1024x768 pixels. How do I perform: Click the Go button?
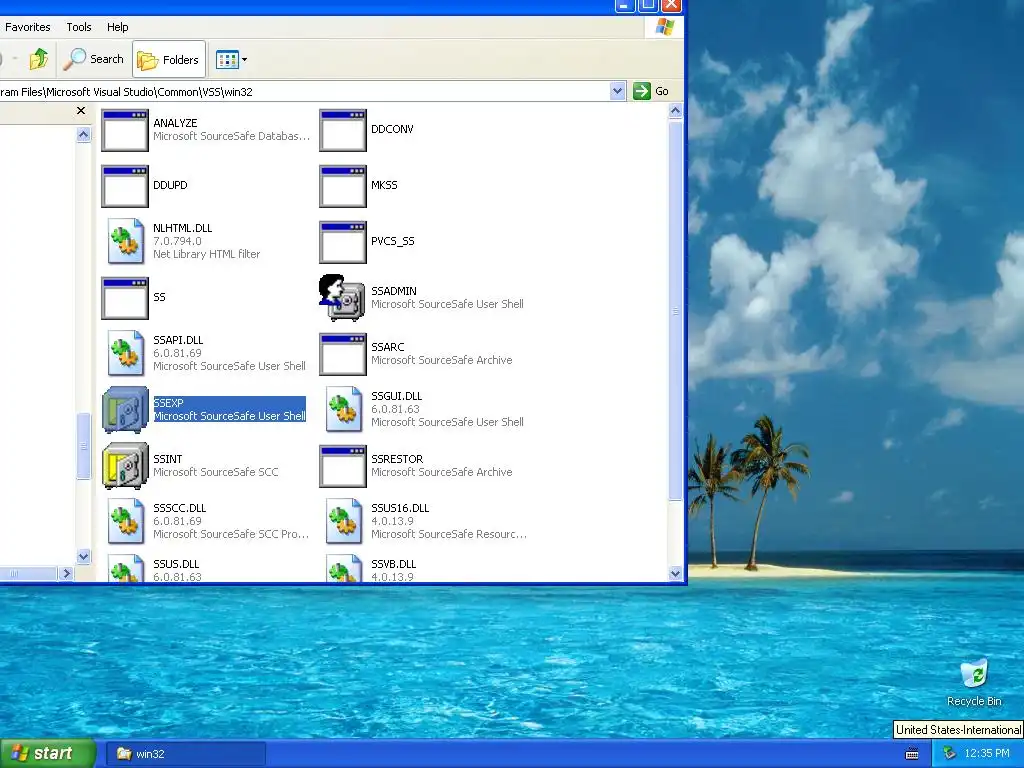[651, 91]
